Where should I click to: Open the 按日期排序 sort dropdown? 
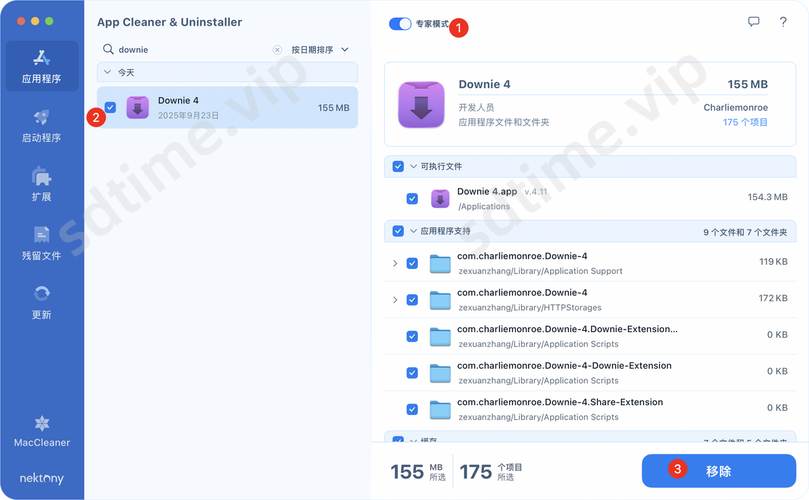(x=320, y=50)
